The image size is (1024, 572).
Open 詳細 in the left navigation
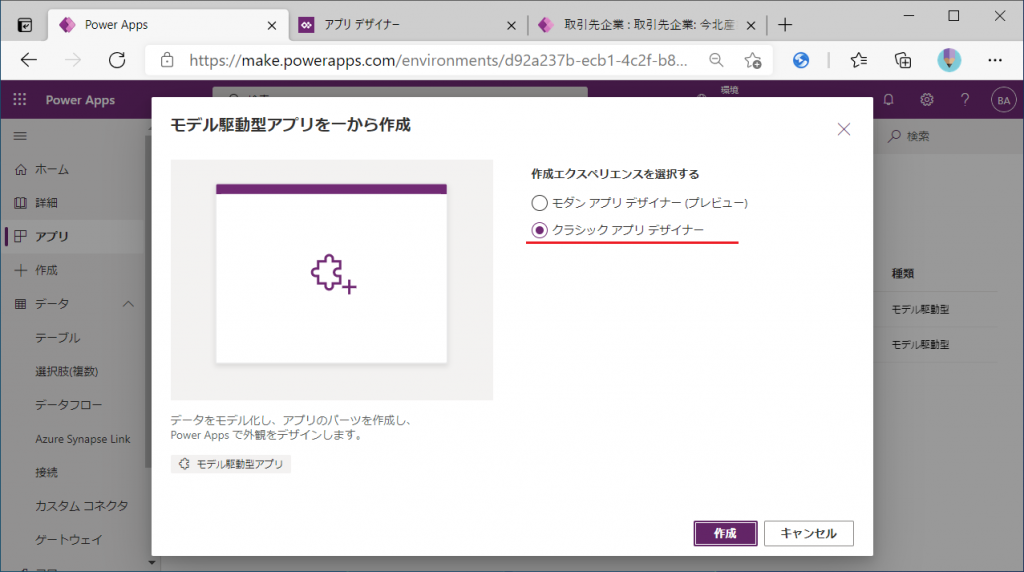(x=46, y=203)
